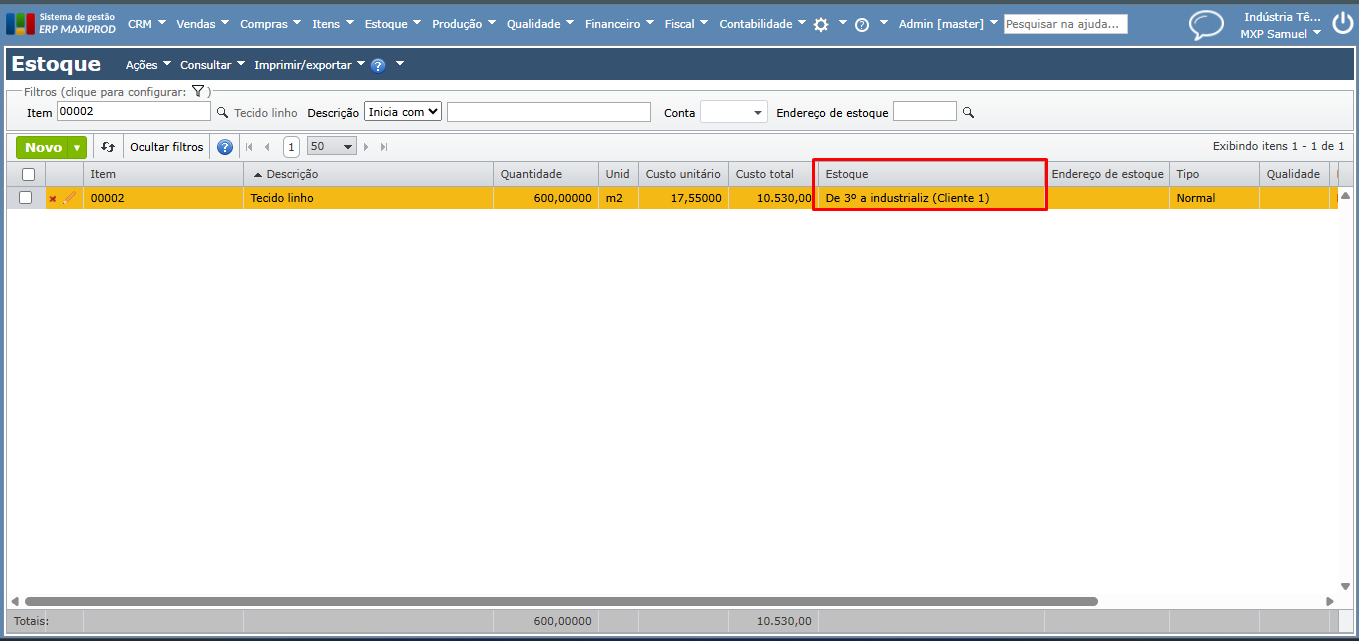Open the page size 50 dropdown
Image resolution: width=1359 pixels, height=641 pixels.
tap(331, 147)
